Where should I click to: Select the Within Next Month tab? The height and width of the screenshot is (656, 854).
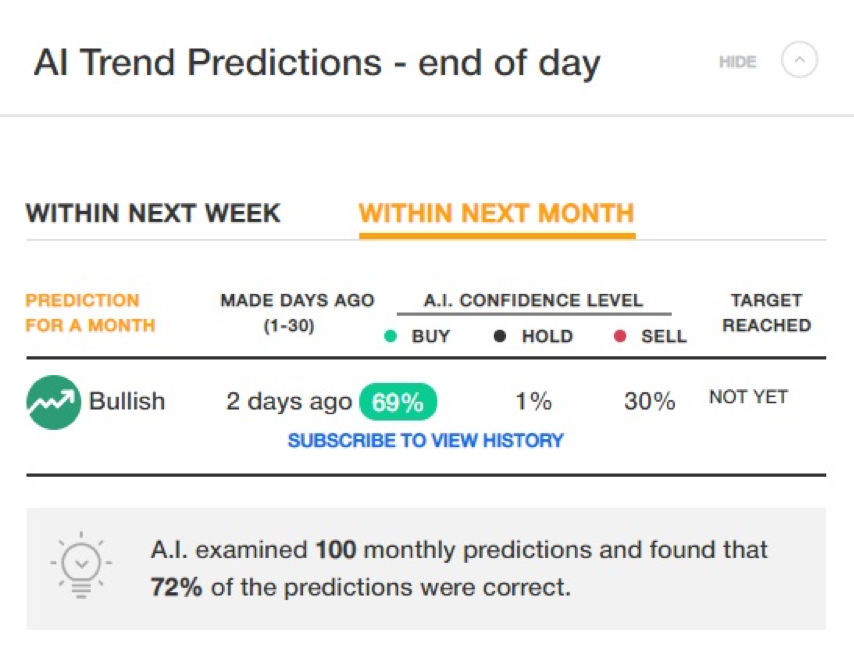(x=496, y=213)
